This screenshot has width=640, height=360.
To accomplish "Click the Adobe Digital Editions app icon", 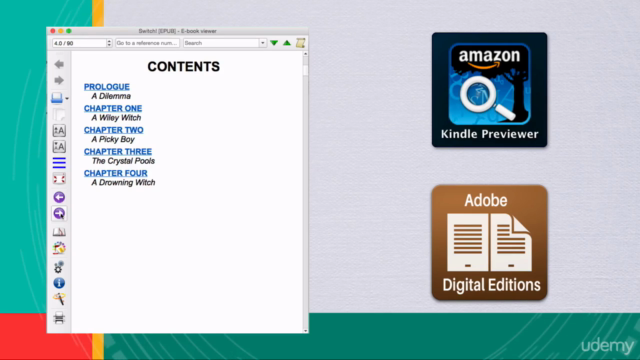I will (489, 242).
